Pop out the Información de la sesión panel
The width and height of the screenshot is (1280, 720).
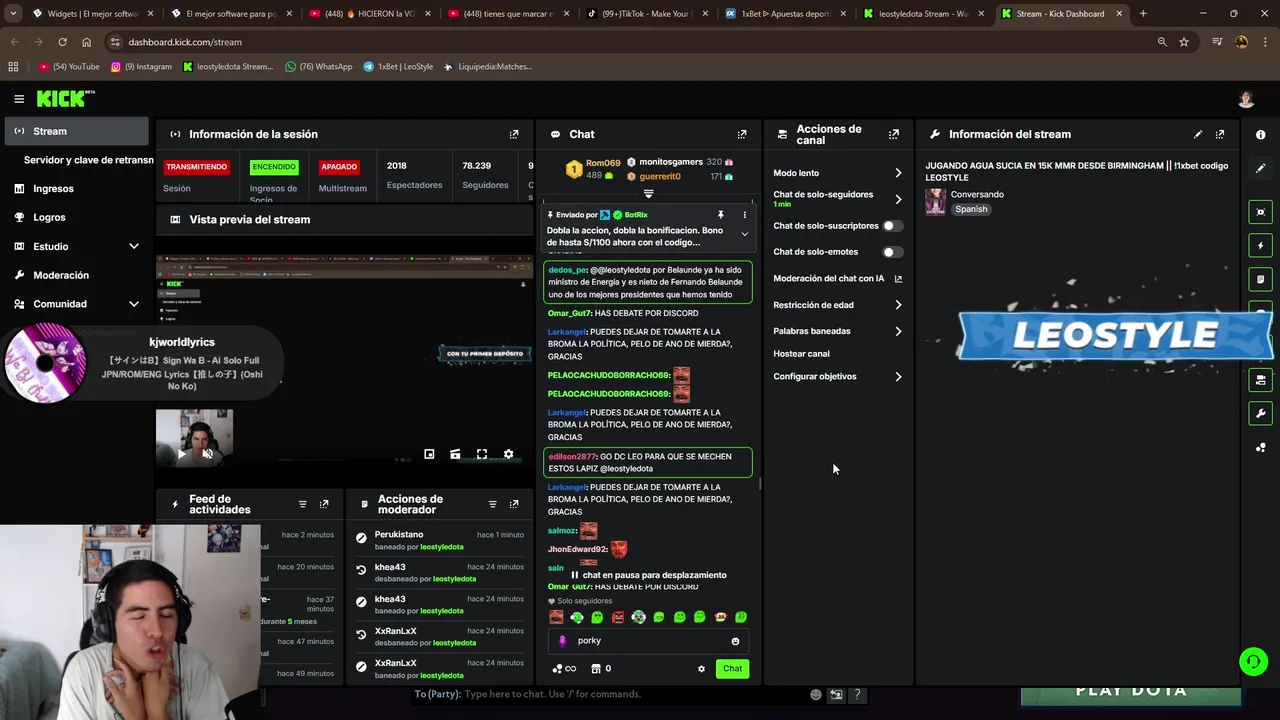(514, 134)
